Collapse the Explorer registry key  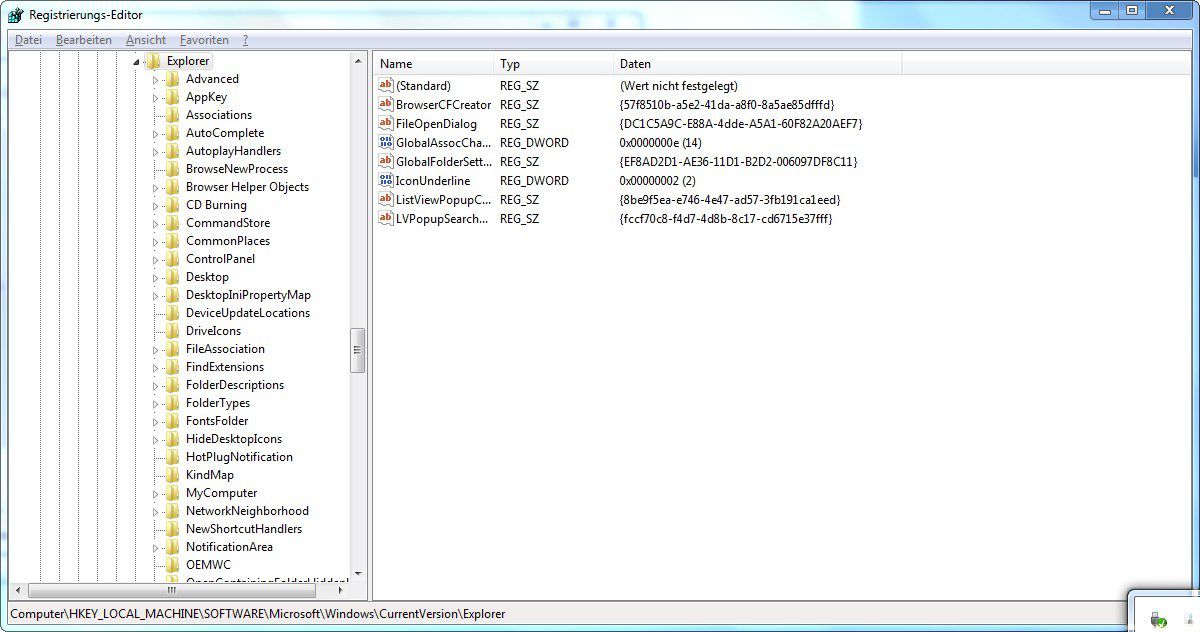click(139, 60)
